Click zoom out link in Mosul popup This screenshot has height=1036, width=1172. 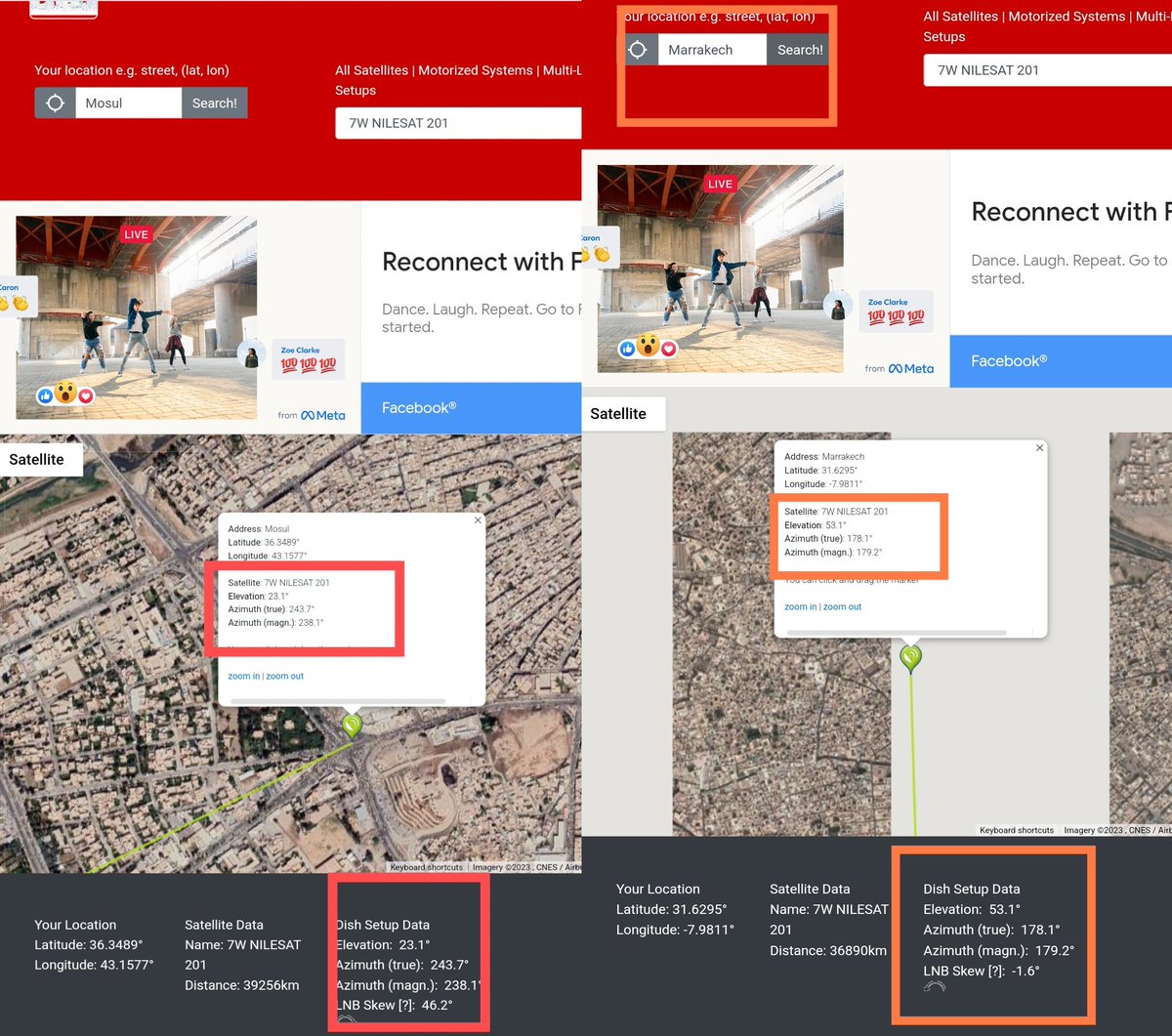285,676
